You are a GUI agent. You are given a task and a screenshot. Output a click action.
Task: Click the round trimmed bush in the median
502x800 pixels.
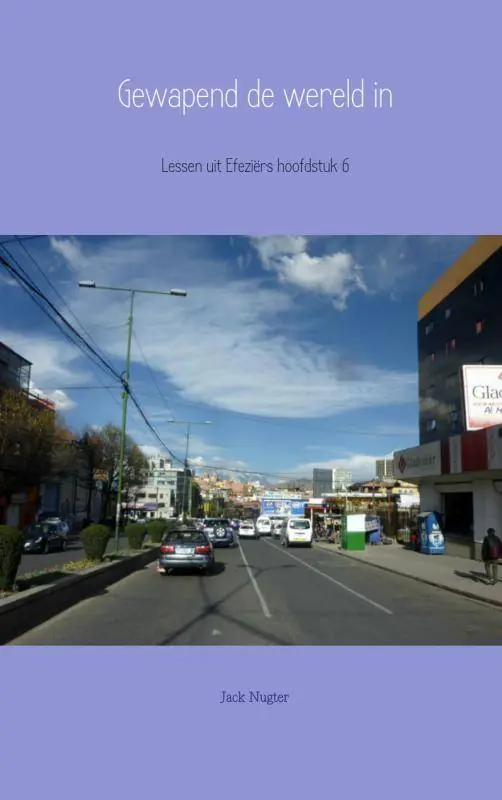pyautogui.click(x=95, y=541)
